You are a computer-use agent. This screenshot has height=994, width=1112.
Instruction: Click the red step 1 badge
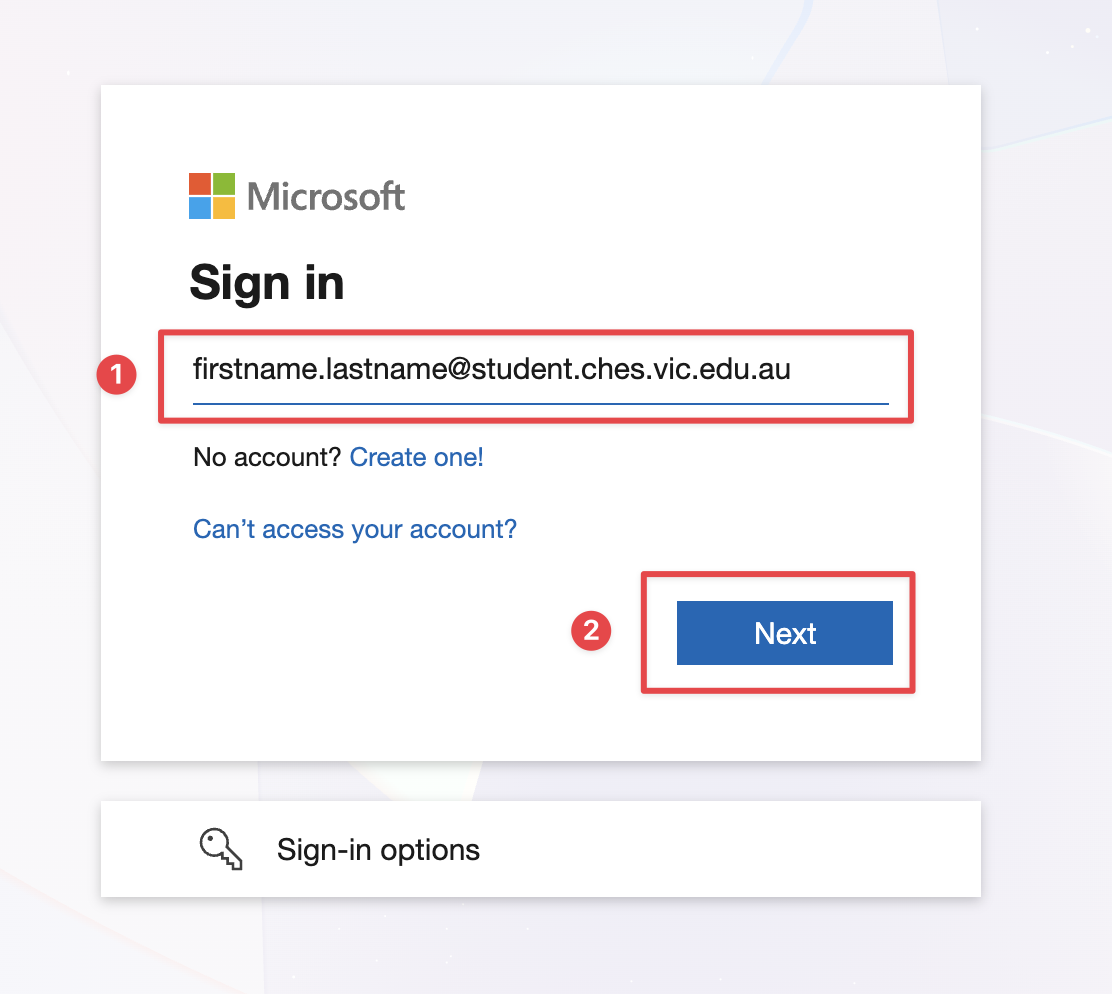click(116, 375)
